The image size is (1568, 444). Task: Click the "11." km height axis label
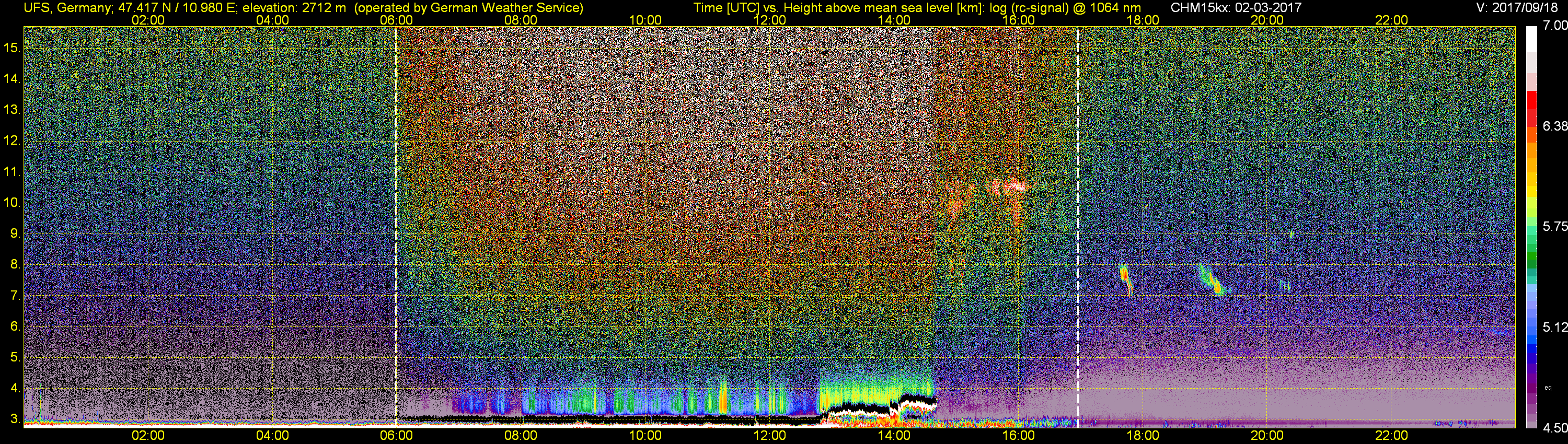point(12,171)
